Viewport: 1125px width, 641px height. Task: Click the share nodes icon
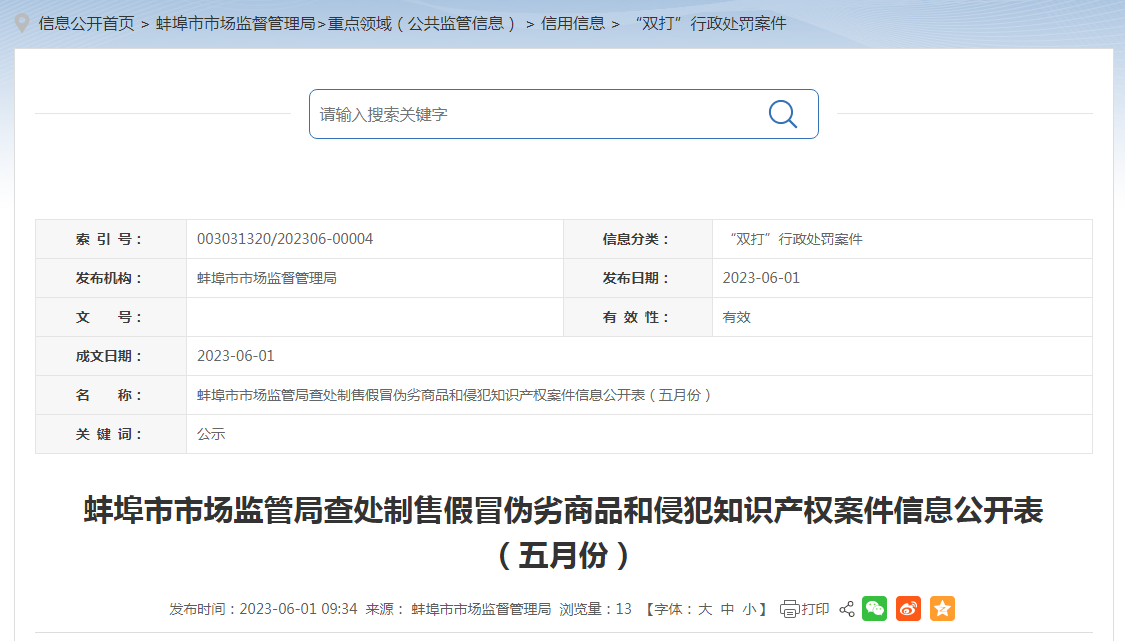[847, 609]
